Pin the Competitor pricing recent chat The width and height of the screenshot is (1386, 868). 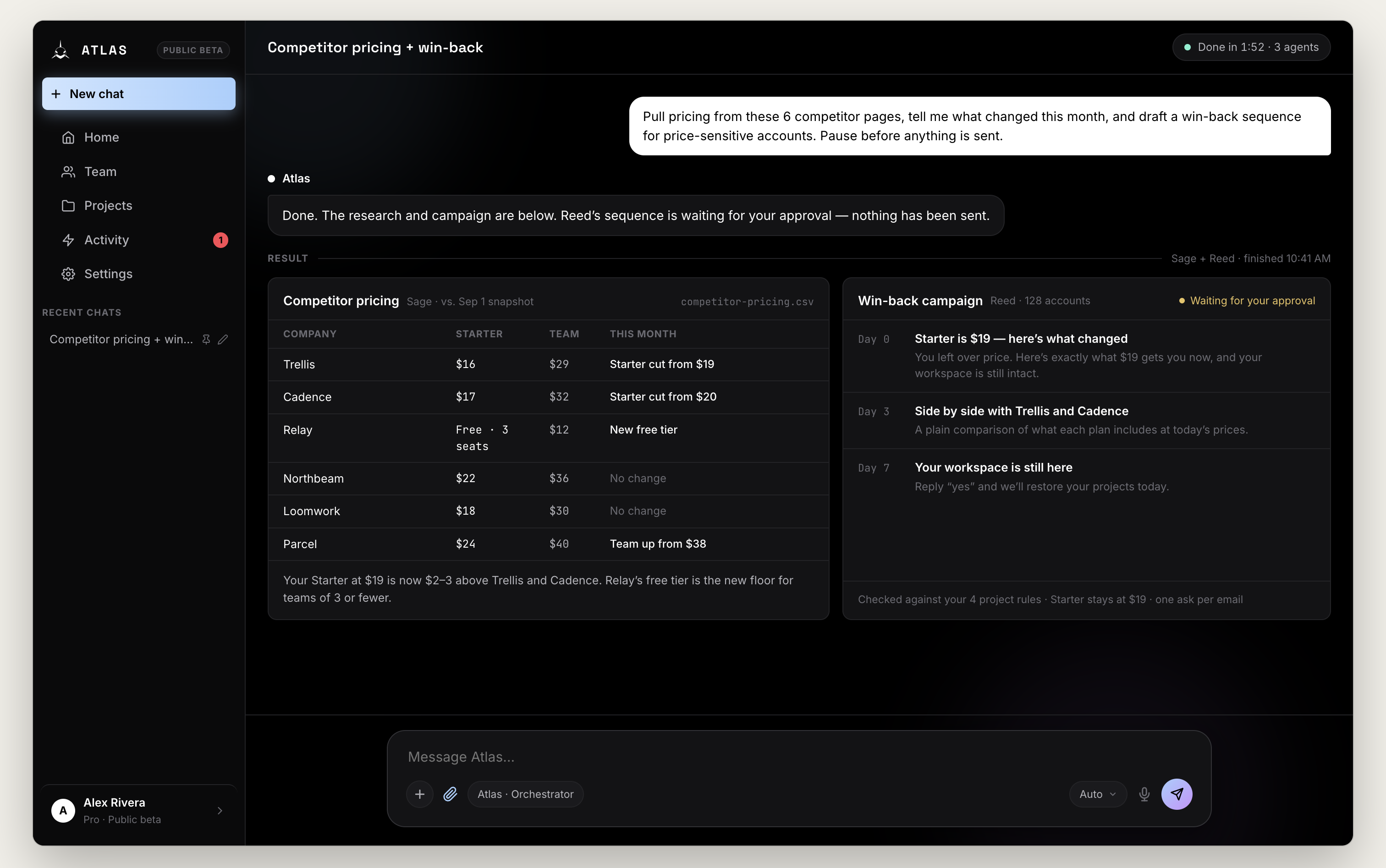(206, 339)
